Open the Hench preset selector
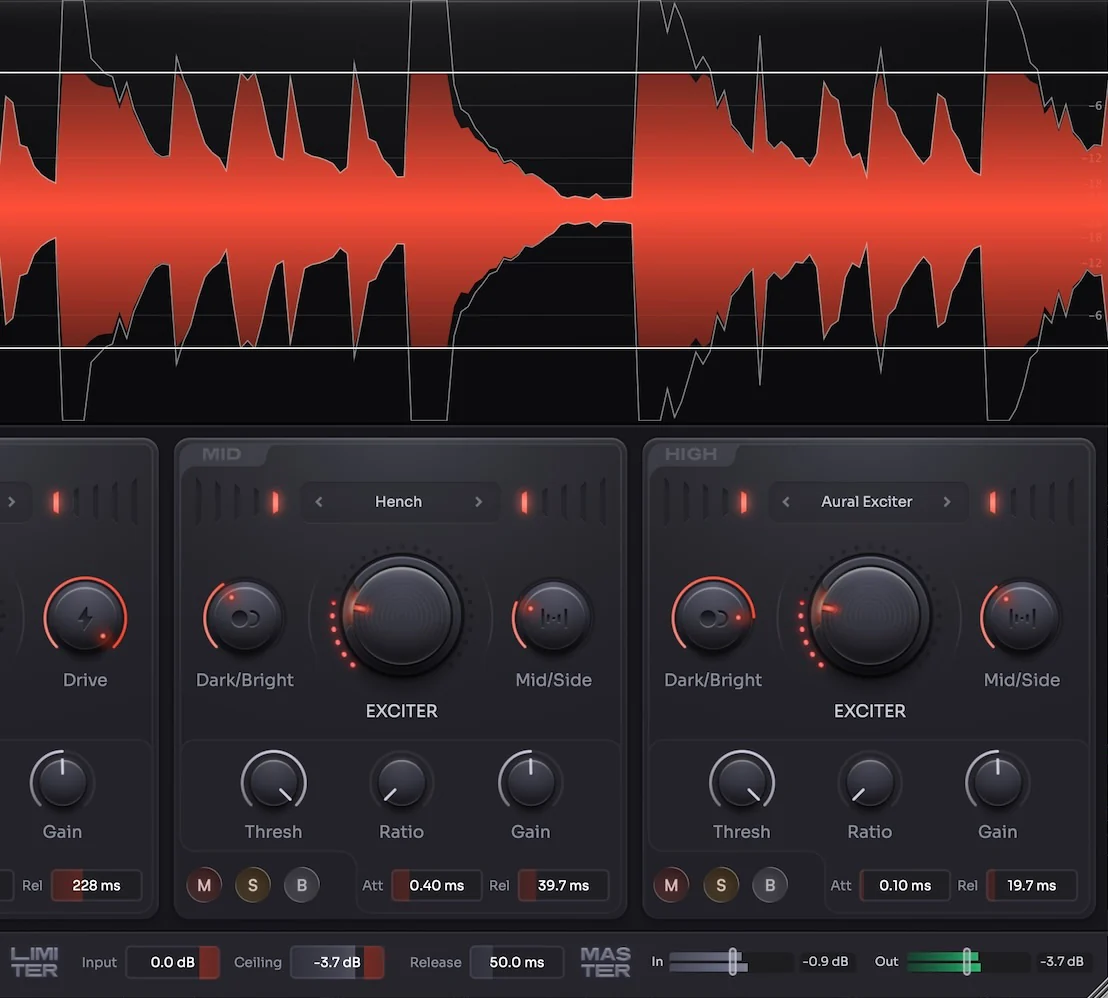 tap(398, 501)
